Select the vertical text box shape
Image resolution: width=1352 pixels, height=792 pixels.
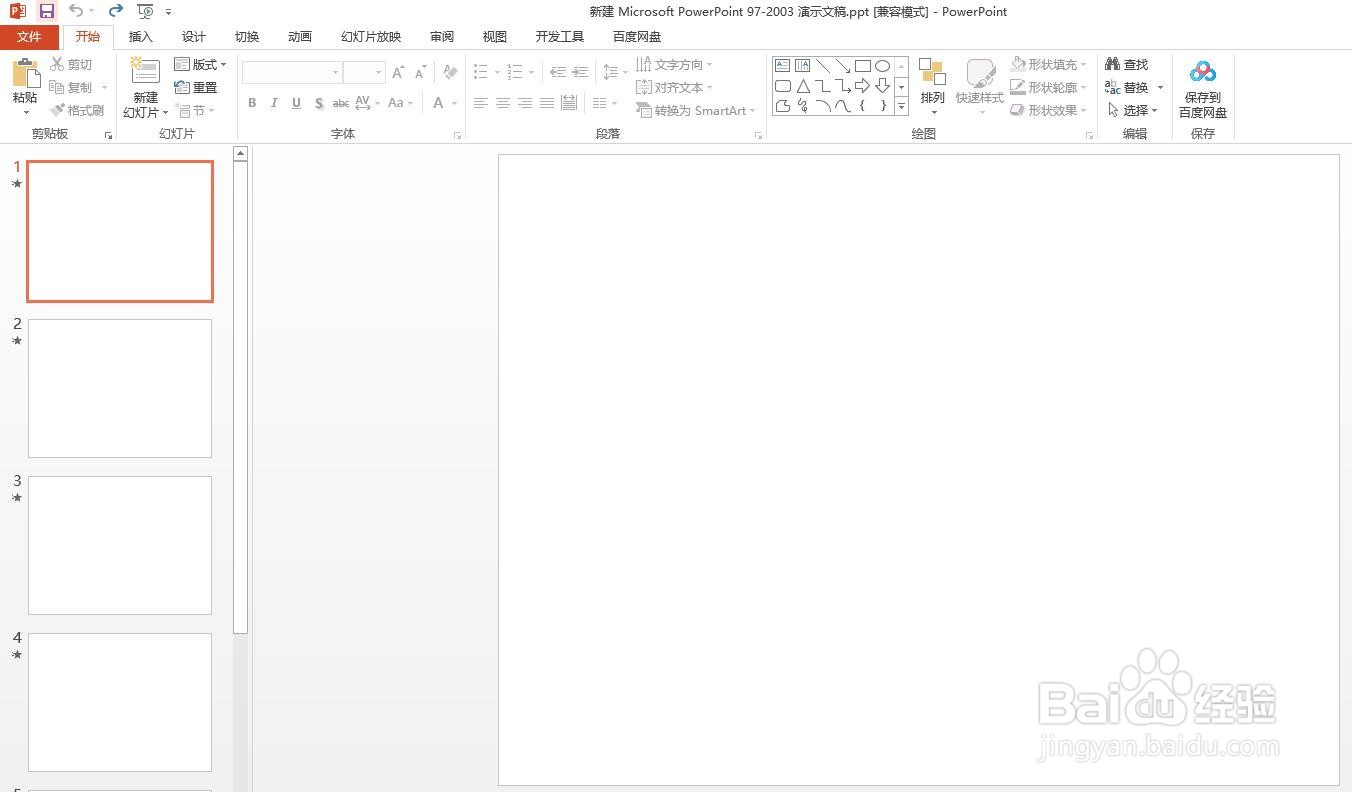(x=802, y=66)
